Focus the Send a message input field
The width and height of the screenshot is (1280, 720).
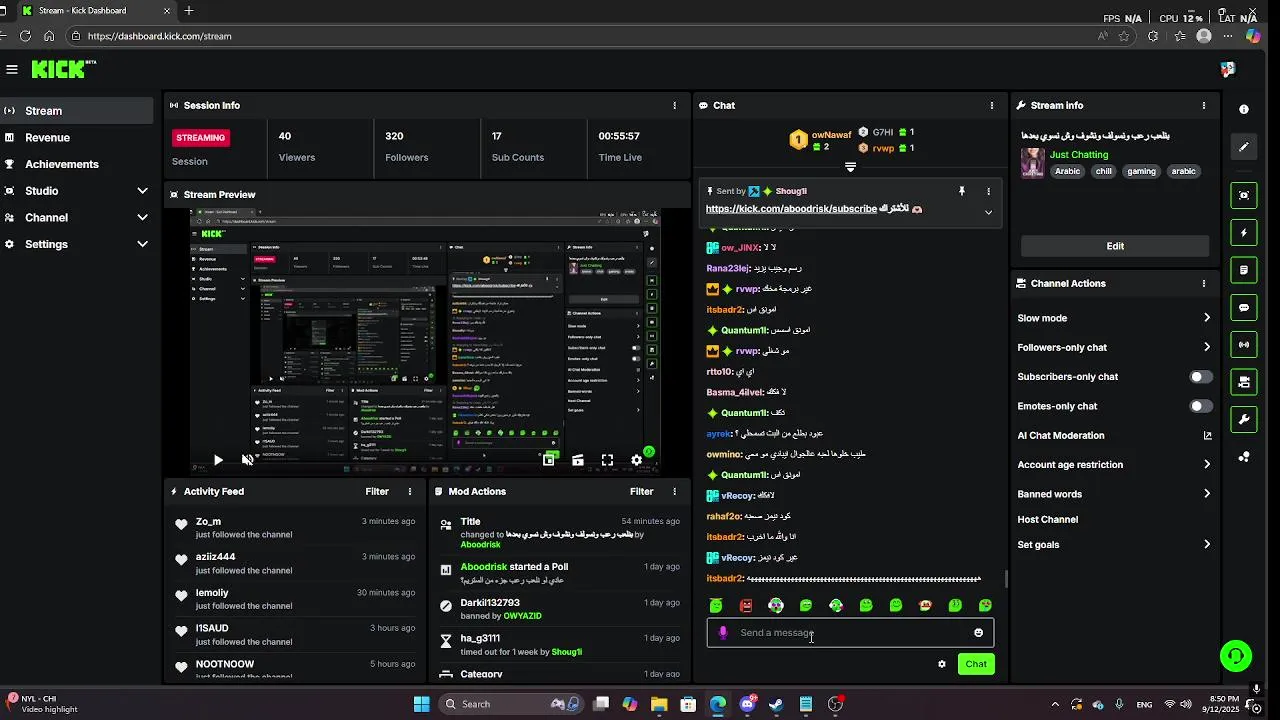[850, 633]
